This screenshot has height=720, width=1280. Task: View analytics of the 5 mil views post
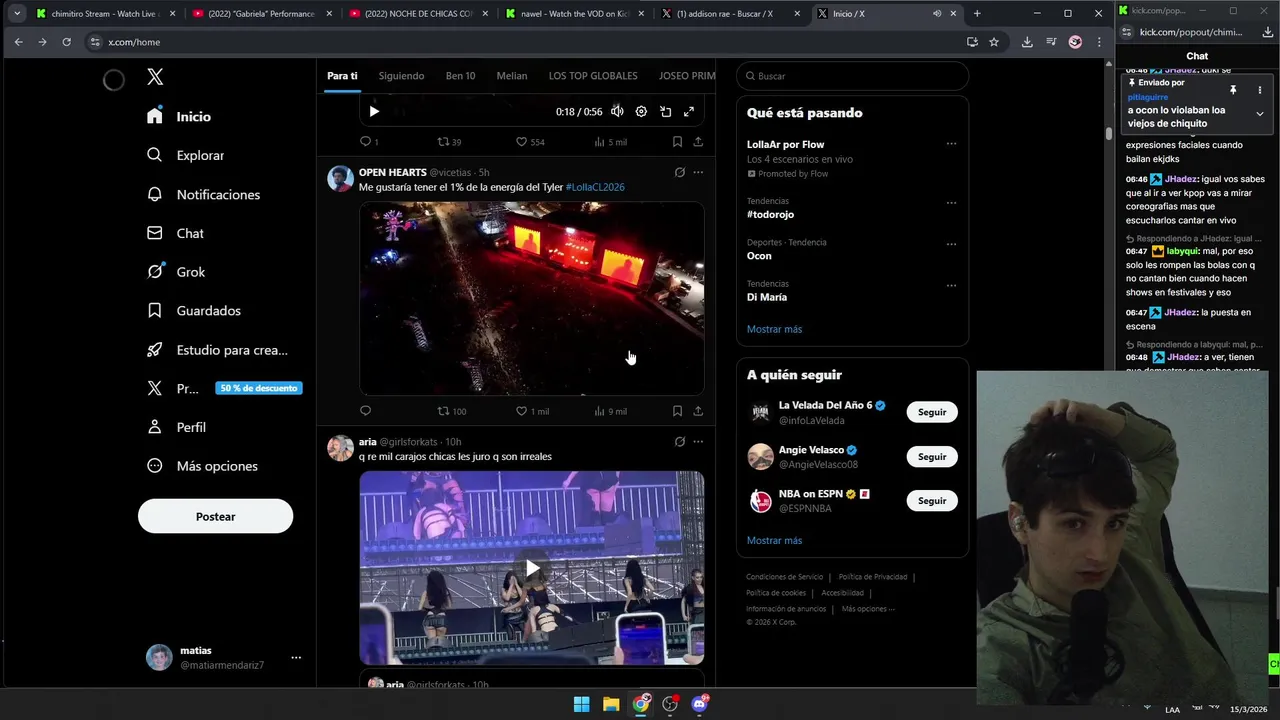[610, 142]
